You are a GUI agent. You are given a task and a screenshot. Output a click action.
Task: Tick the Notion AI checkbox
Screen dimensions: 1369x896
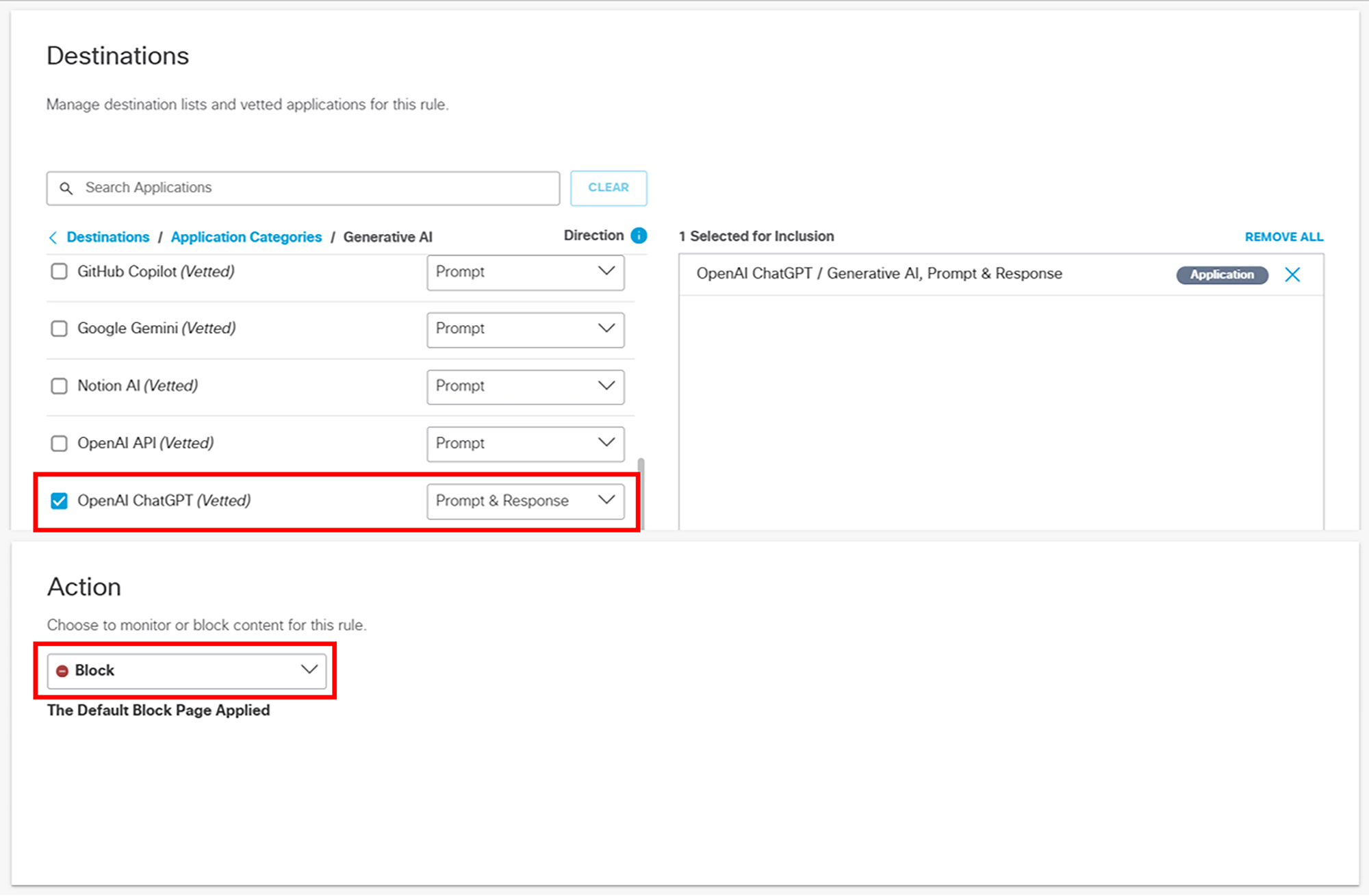tap(60, 386)
